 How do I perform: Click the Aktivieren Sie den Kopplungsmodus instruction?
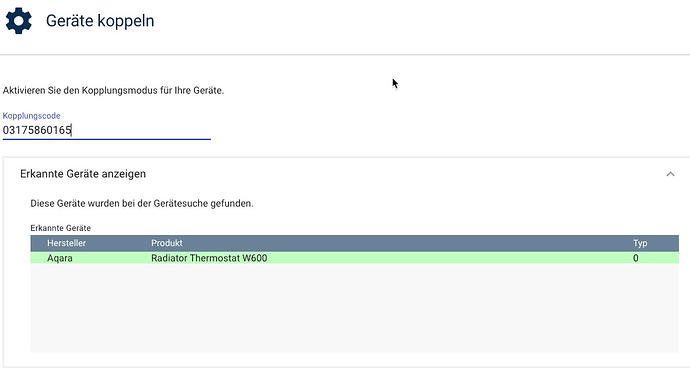114,91
